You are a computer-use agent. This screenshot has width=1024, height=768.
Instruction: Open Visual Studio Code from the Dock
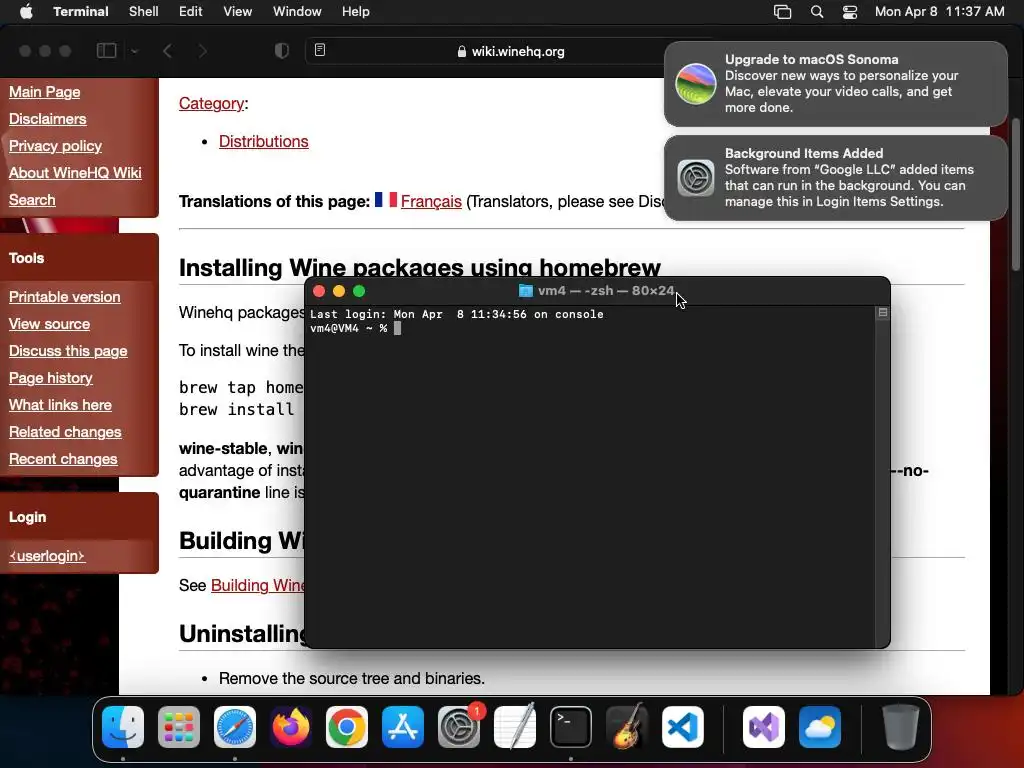(682, 727)
